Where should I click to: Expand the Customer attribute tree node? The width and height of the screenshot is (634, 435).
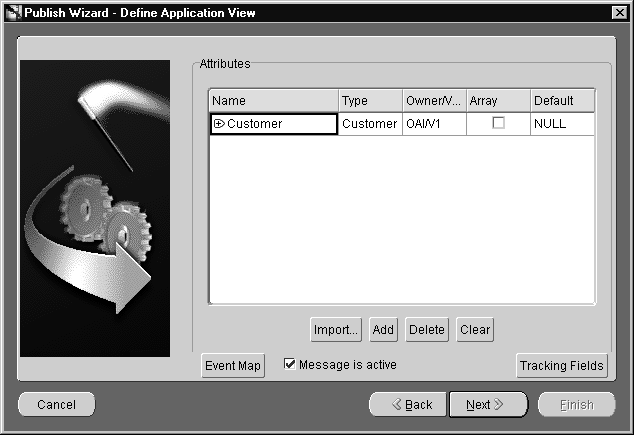[219, 124]
